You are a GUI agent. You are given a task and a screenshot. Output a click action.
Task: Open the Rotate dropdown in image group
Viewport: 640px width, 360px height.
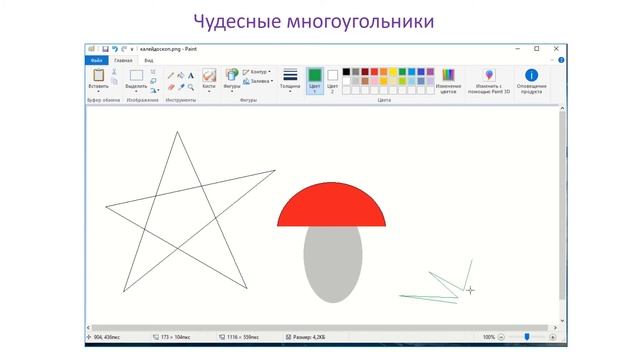coord(154,90)
